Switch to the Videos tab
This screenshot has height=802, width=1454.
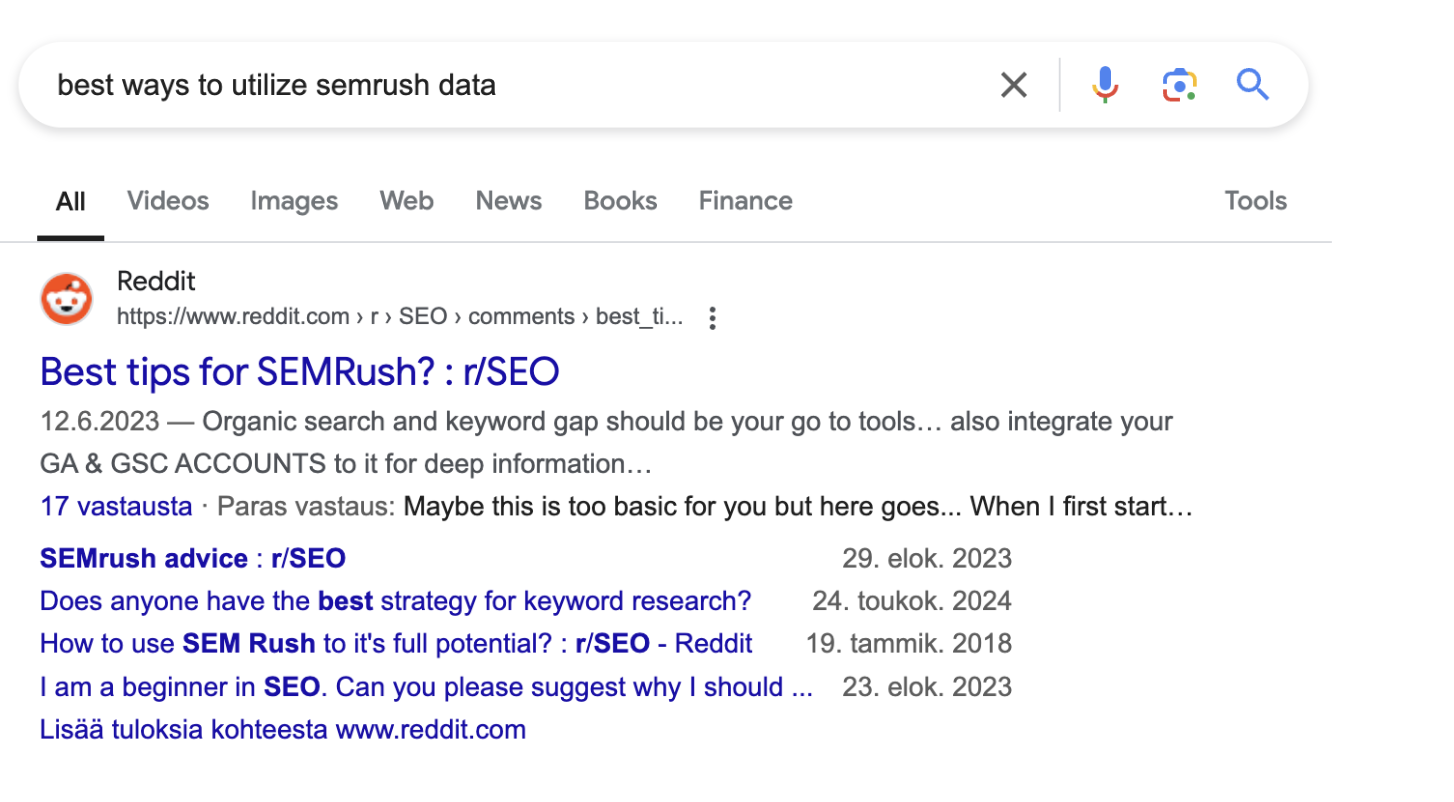[168, 201]
